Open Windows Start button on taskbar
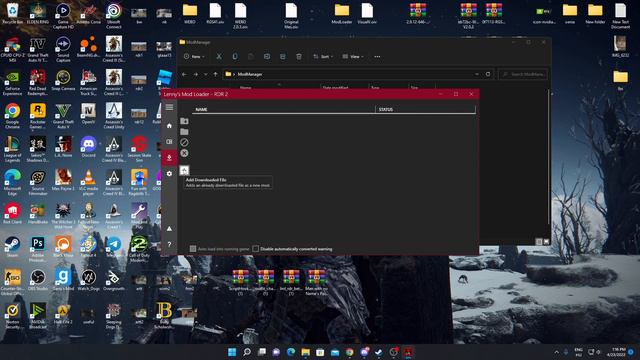The image size is (640, 360). 232,352
